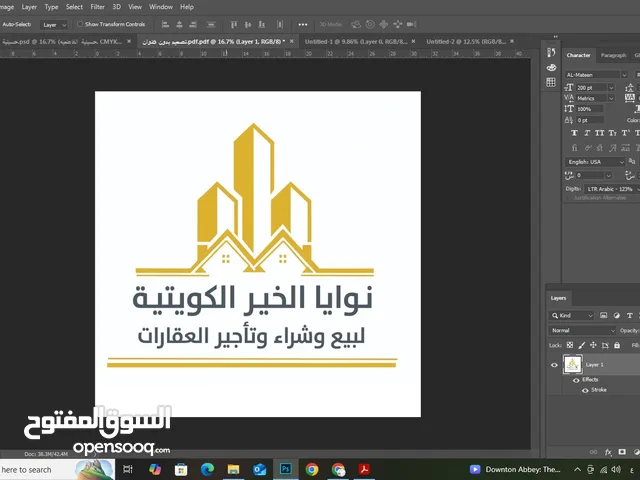Image resolution: width=640 pixels, height=480 pixels.
Task: Filter layers by adjustment layers icon
Action: point(617,316)
